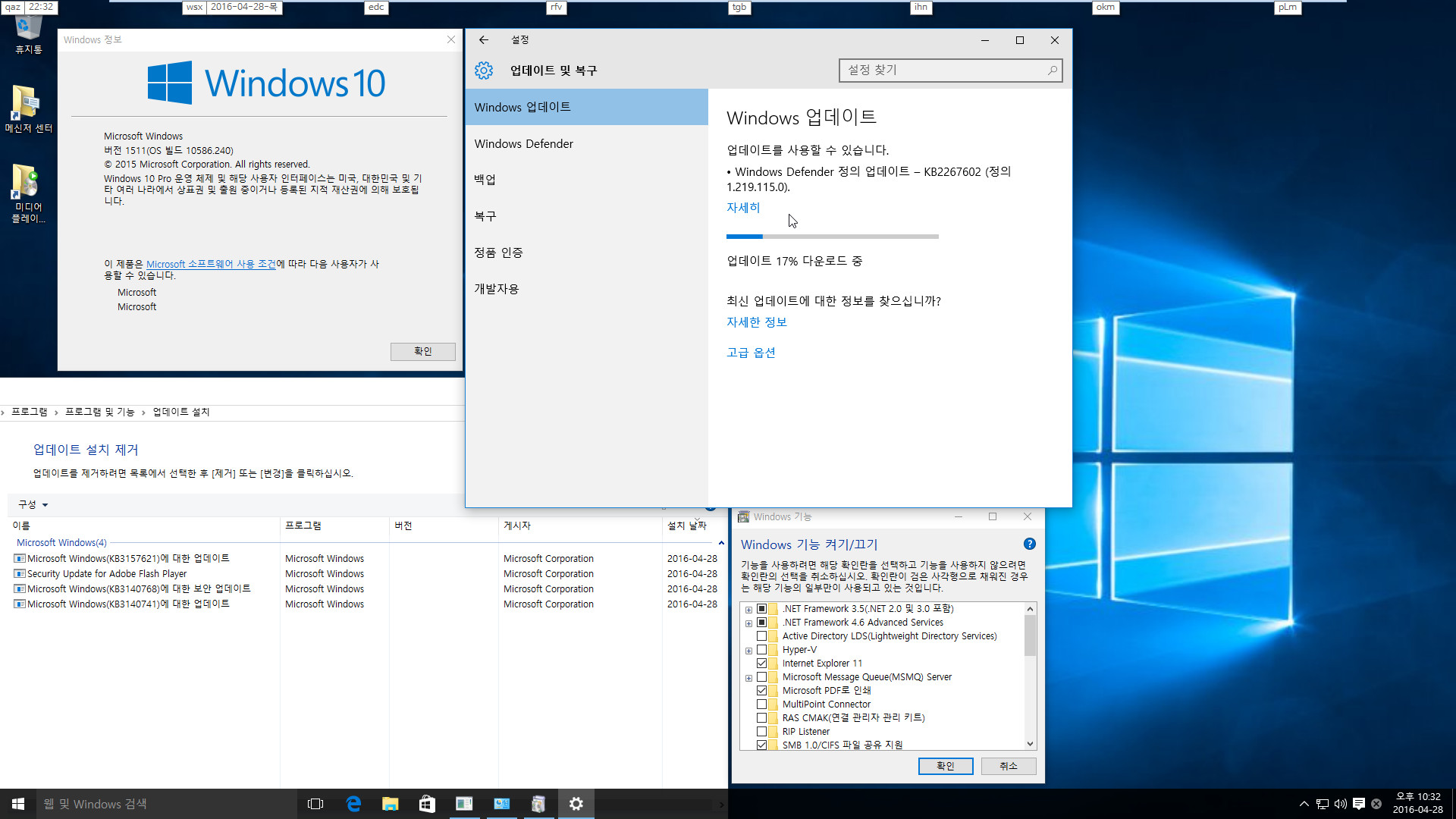Enable the MultiPoint Connector checkbox
Screen dimensions: 1456x819
point(761,704)
